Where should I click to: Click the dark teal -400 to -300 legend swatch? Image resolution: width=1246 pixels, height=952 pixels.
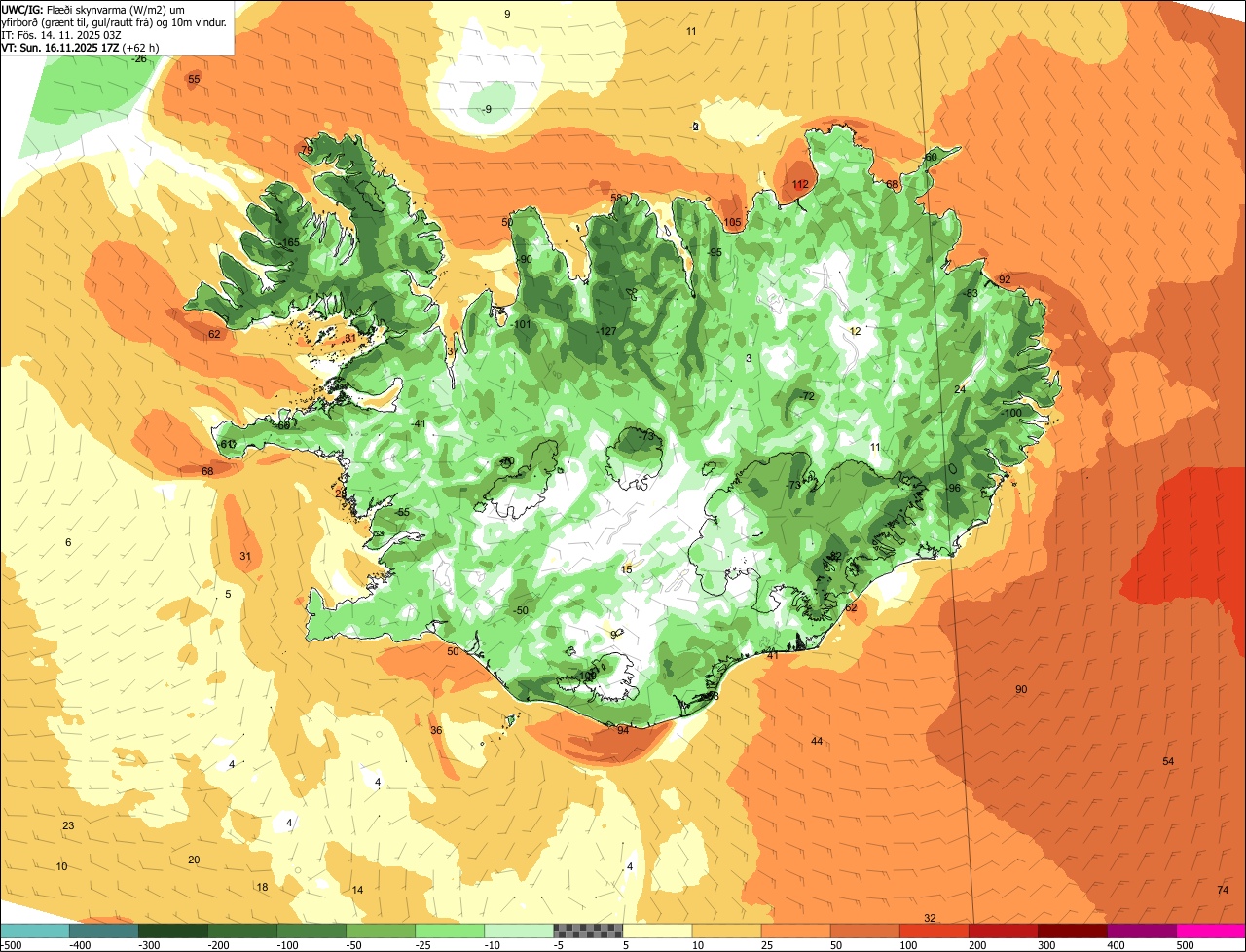coord(103,931)
